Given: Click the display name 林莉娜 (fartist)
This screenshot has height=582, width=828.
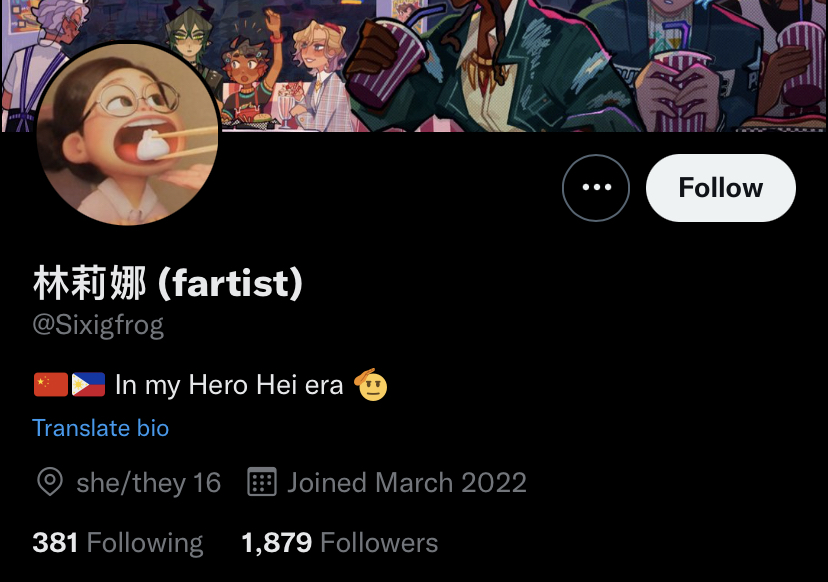Looking at the screenshot, I should pyautogui.click(x=168, y=284).
